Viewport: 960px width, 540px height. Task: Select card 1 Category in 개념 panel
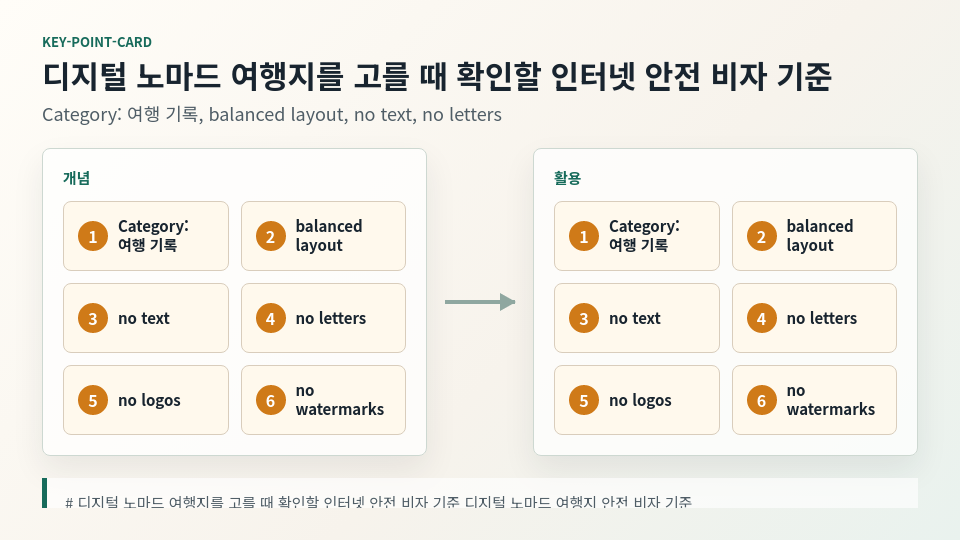(146, 236)
